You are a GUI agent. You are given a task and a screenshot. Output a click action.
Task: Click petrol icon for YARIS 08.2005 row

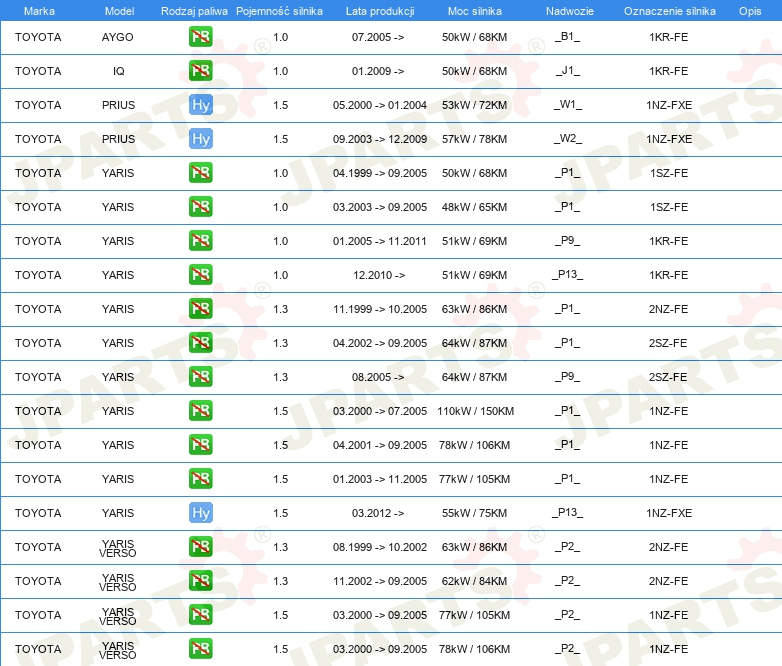(x=200, y=377)
